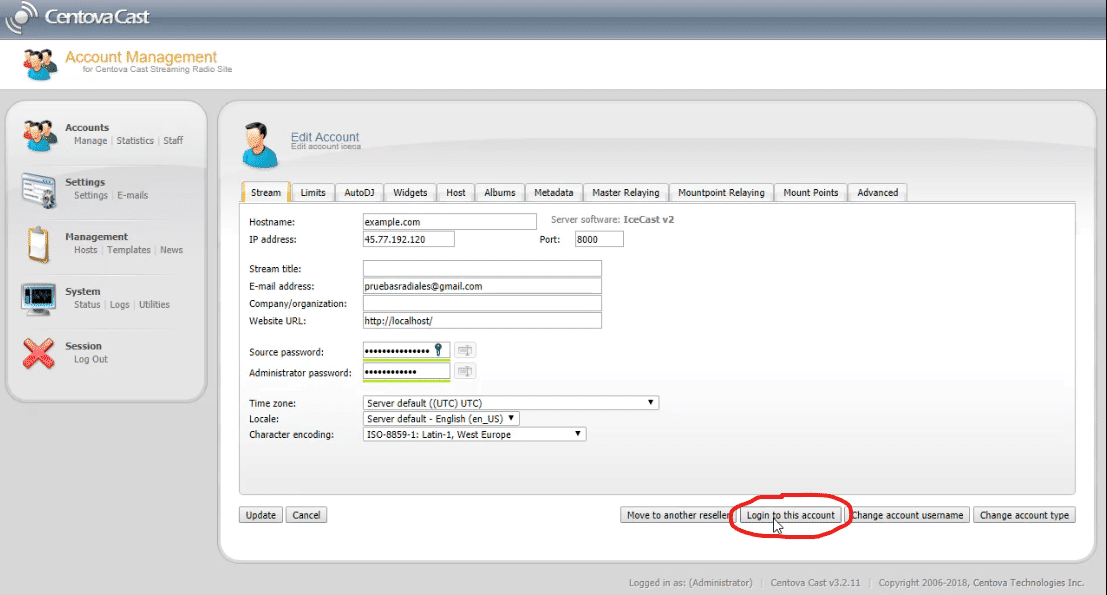The image size is (1107, 595).
Task: Click the red X Session icon
Action: tap(38, 354)
